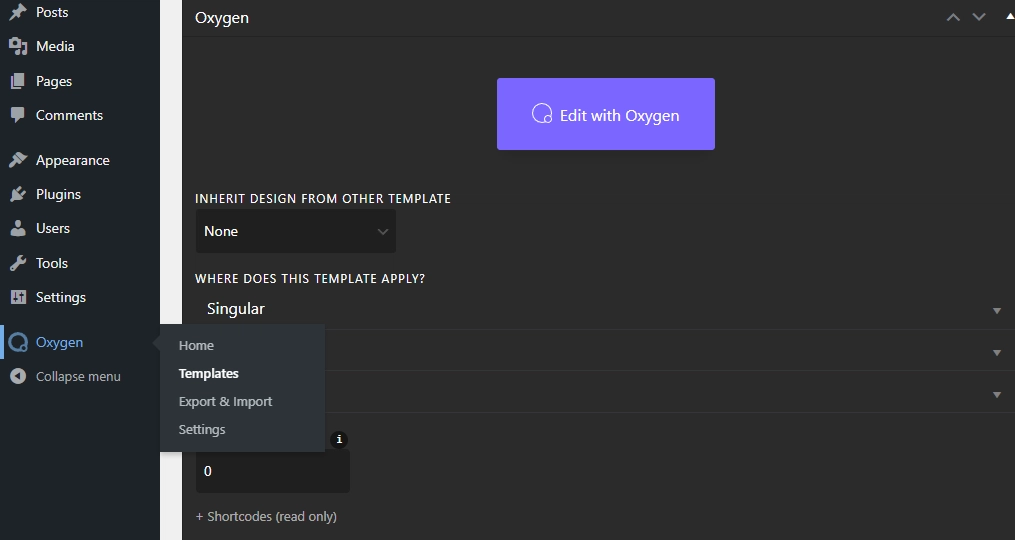Expand the second collapsed section below Singular
The image size is (1015, 540).
pos(997,353)
